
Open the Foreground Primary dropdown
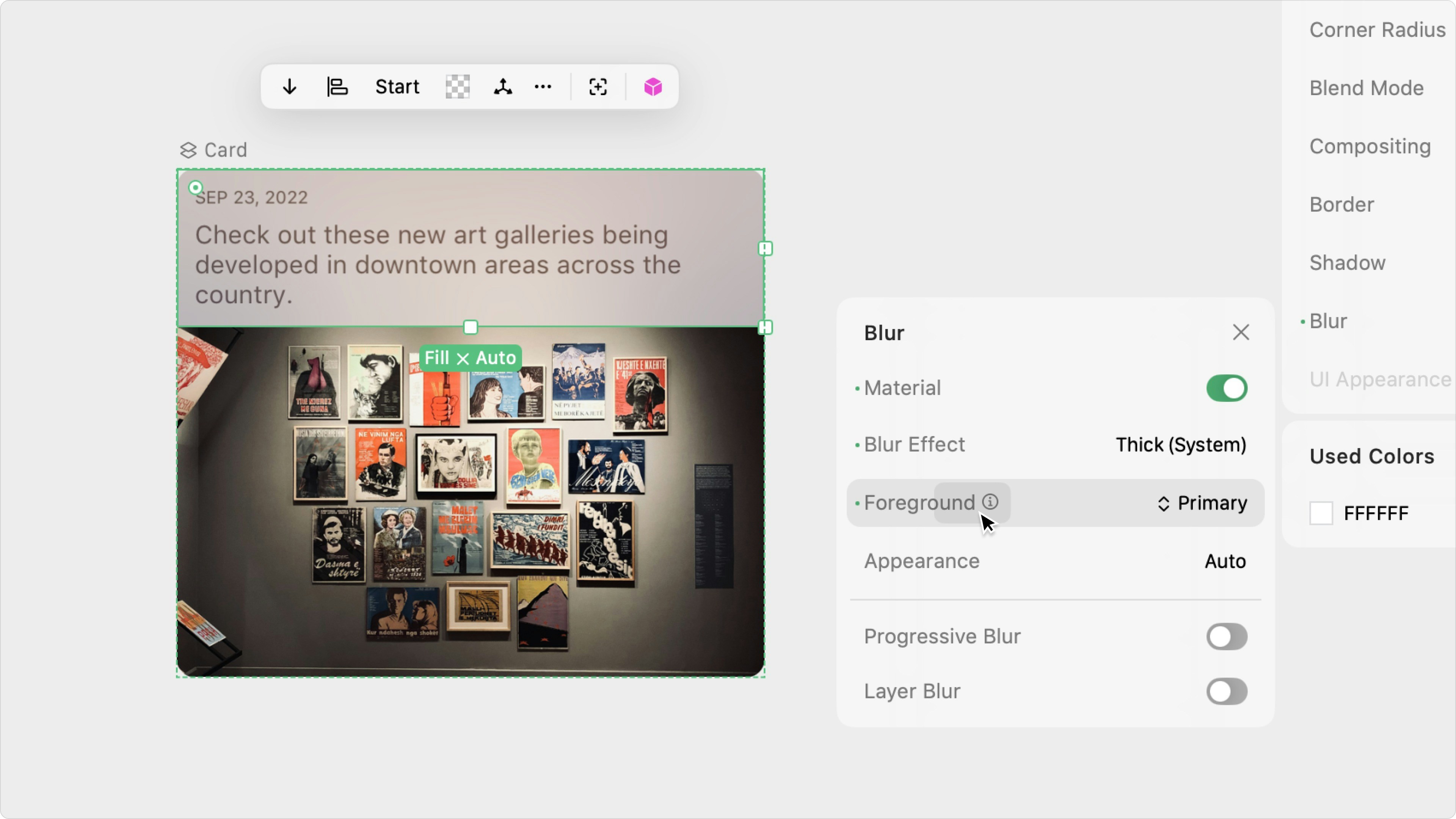coord(1202,503)
